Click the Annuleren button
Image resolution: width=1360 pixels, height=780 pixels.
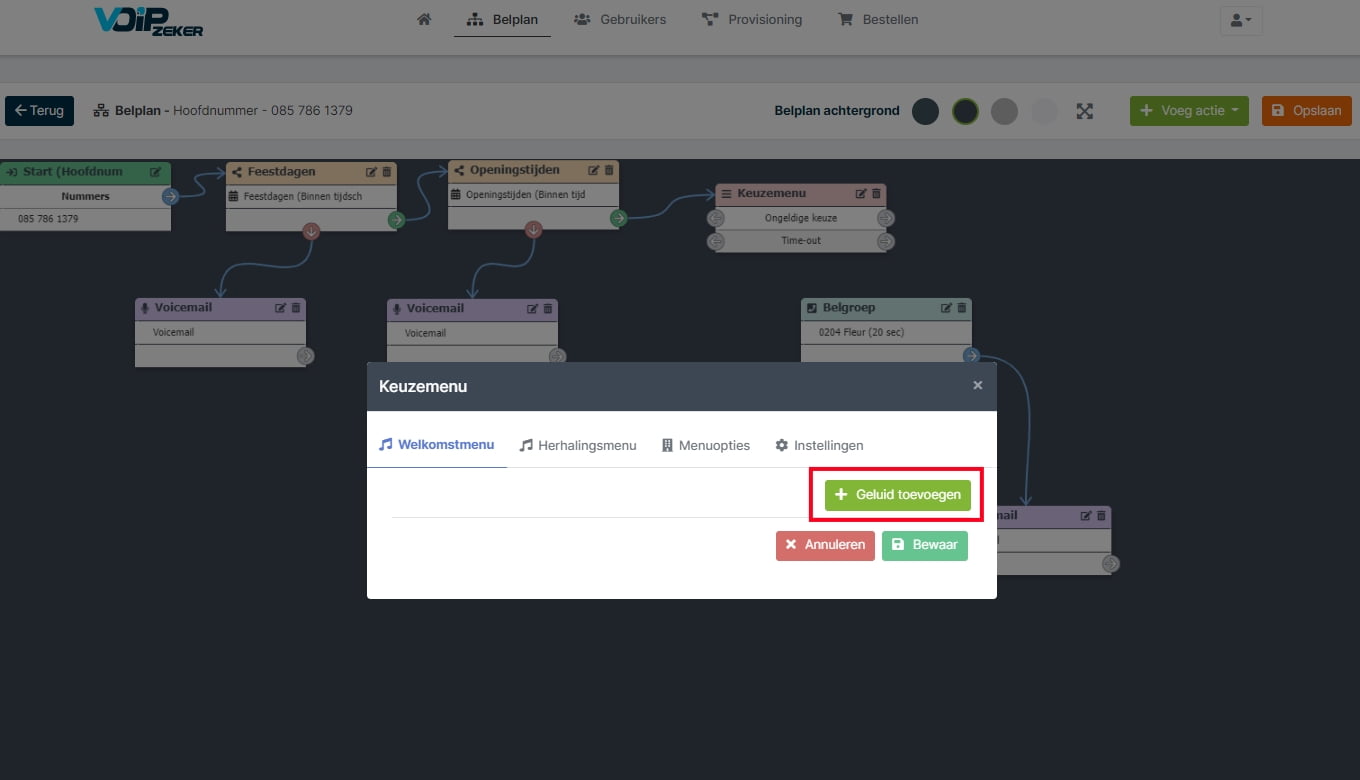(825, 545)
